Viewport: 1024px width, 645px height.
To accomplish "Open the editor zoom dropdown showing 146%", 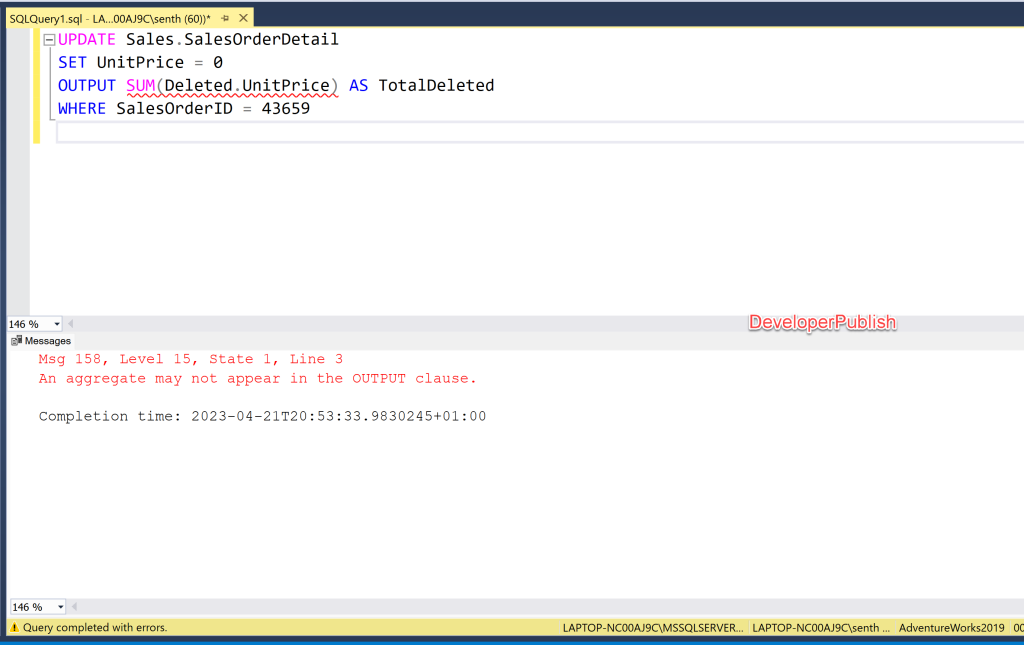I will [55, 323].
